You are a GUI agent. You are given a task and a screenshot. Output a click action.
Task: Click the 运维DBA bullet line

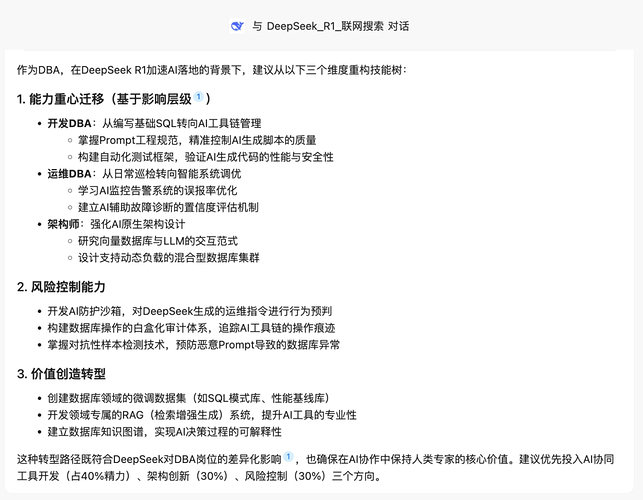144,174
